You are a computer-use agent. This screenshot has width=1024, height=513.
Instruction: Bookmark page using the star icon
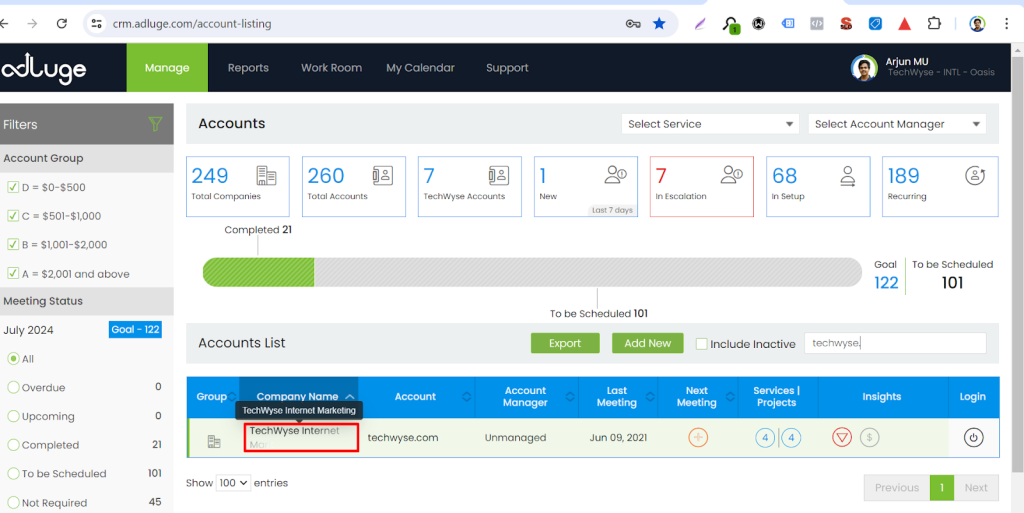click(659, 23)
